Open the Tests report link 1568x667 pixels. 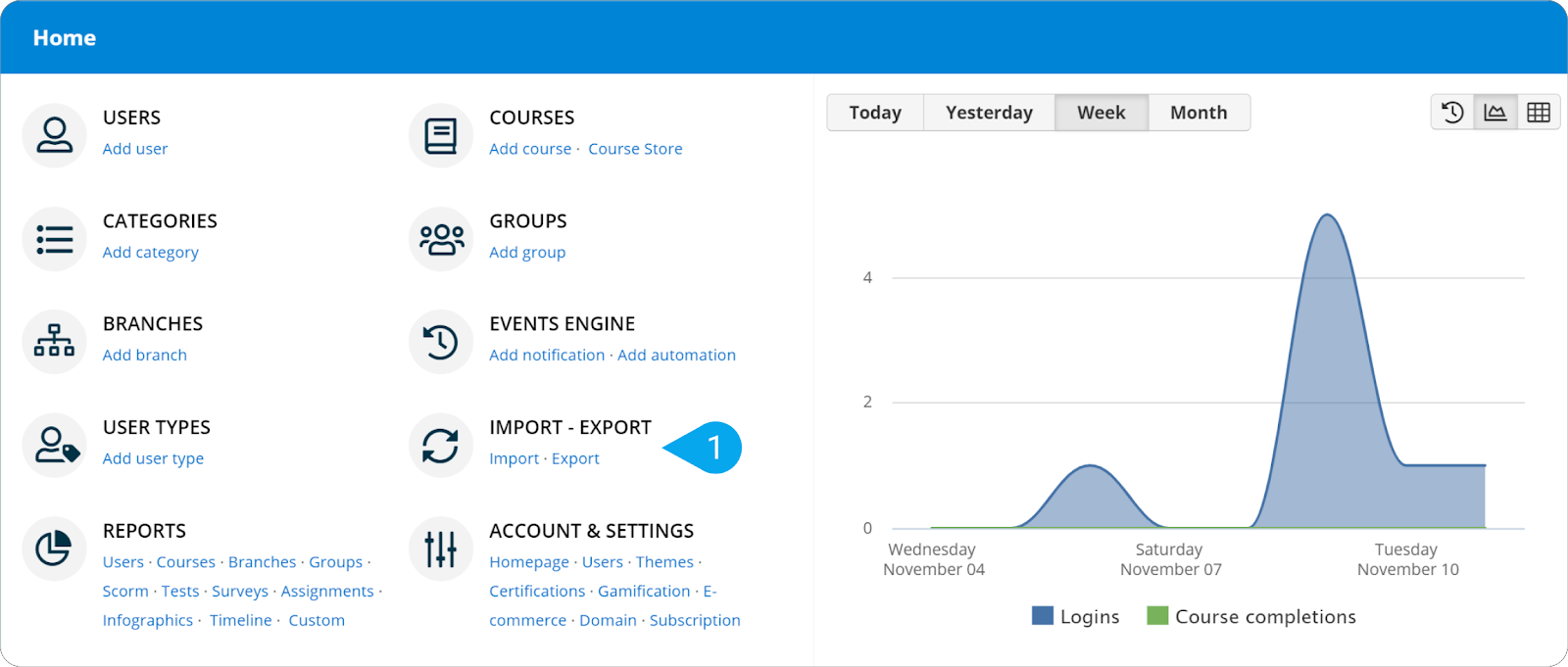pos(180,592)
